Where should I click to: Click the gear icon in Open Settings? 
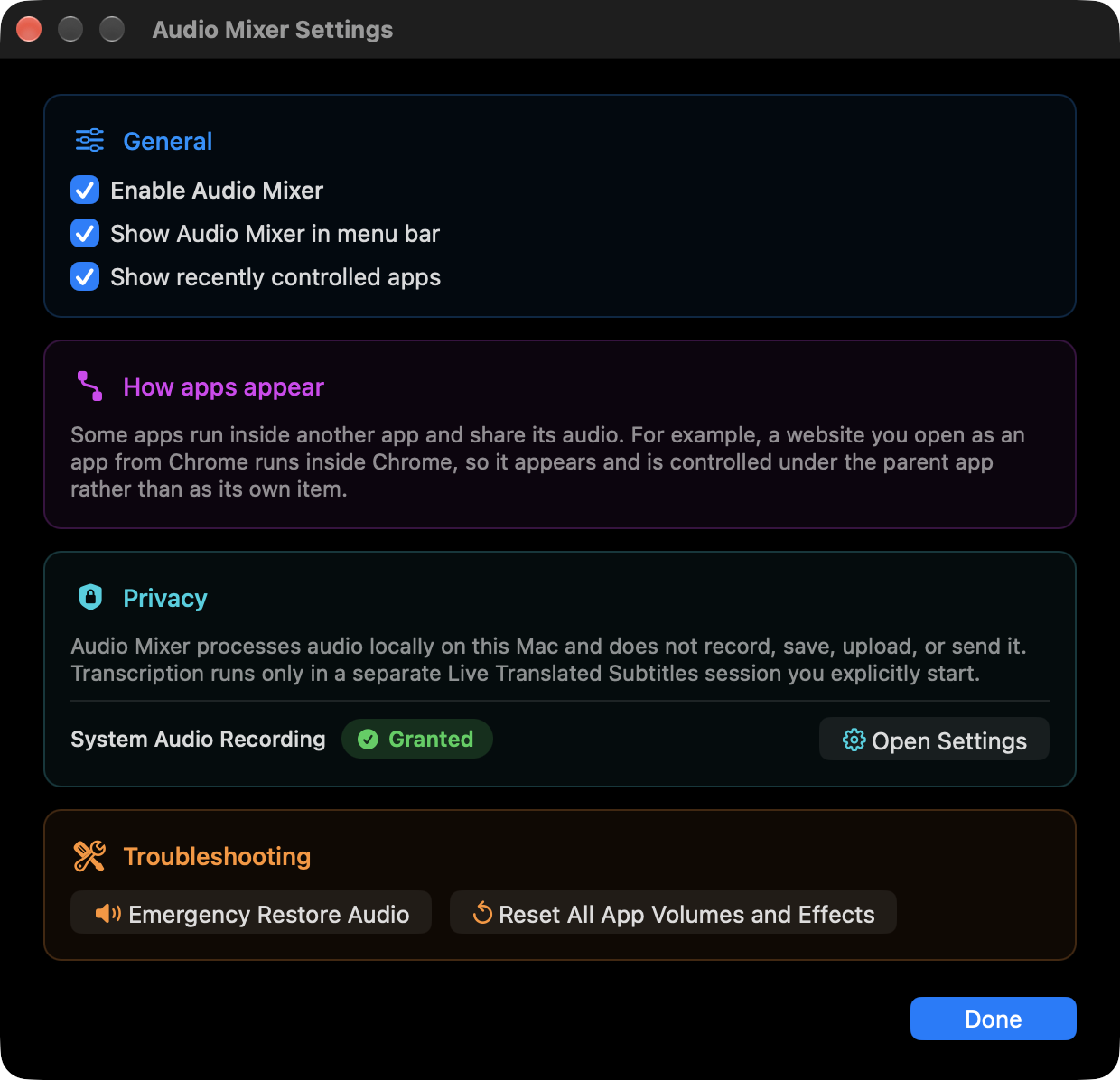pos(854,740)
